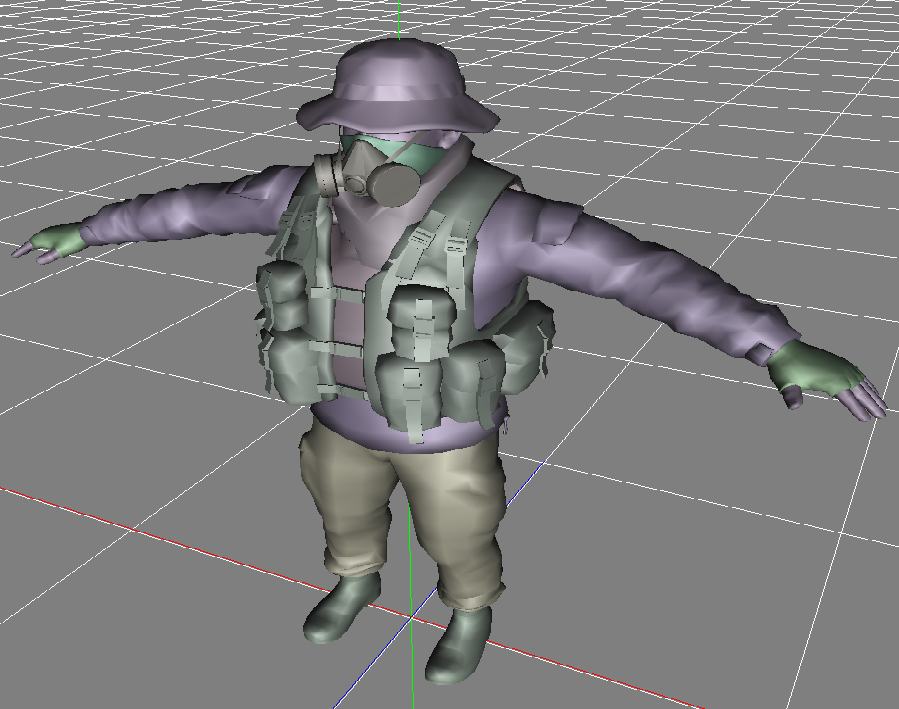This screenshot has height=709, width=899.
Task: Click the world origin where the axes intersect
Action: click(412, 618)
